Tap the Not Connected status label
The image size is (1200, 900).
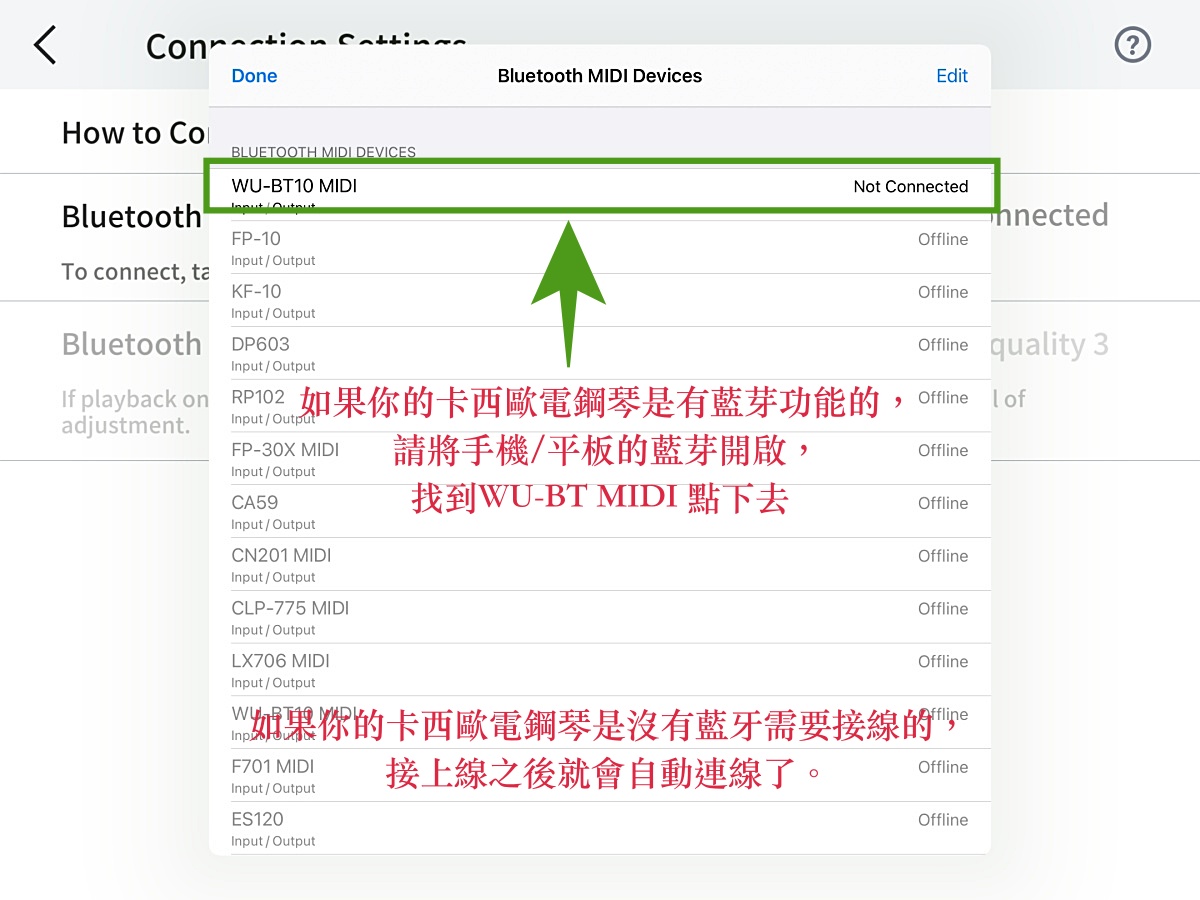[910, 187]
